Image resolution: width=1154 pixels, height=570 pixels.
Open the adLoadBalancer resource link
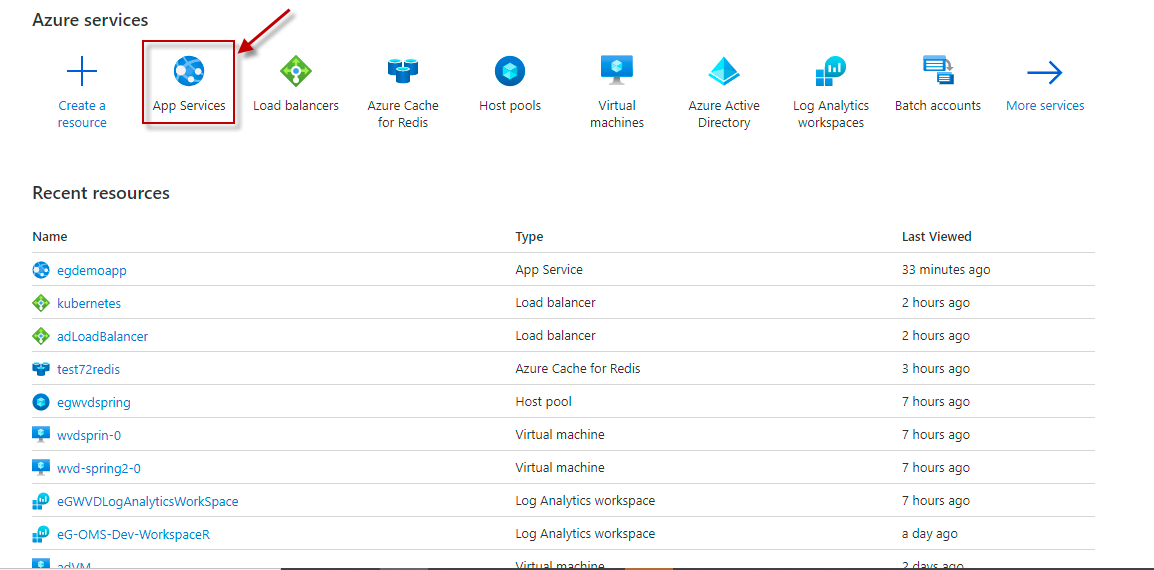tap(102, 336)
